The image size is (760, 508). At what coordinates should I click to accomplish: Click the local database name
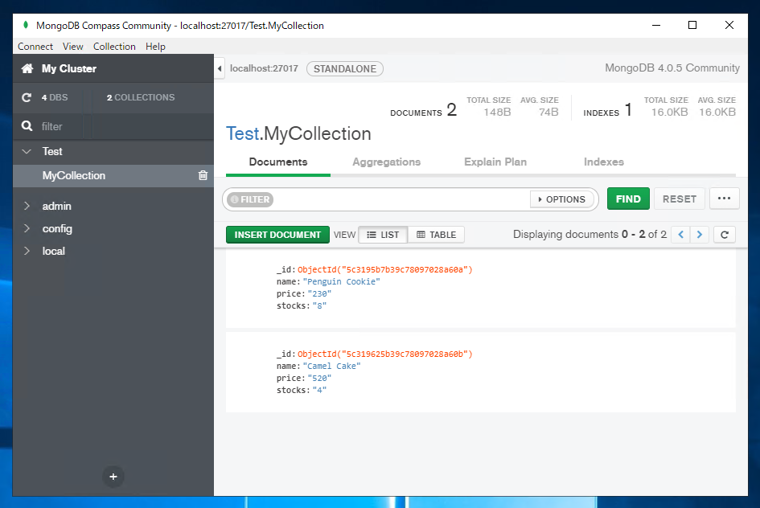pos(53,251)
